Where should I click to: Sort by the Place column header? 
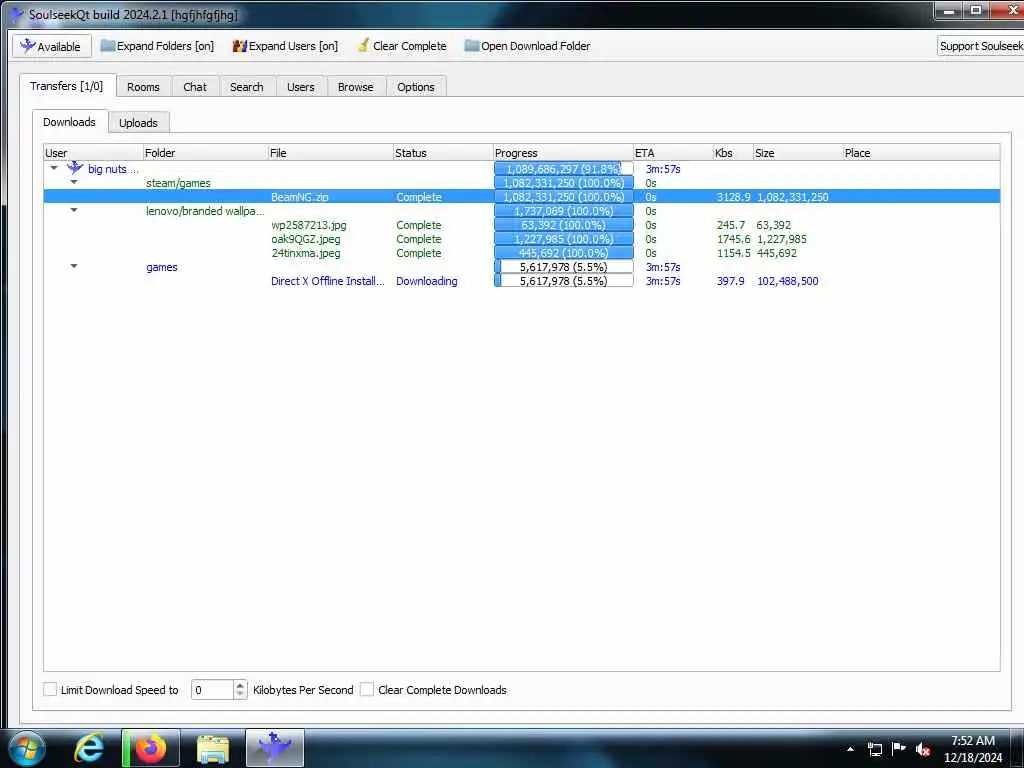921,153
